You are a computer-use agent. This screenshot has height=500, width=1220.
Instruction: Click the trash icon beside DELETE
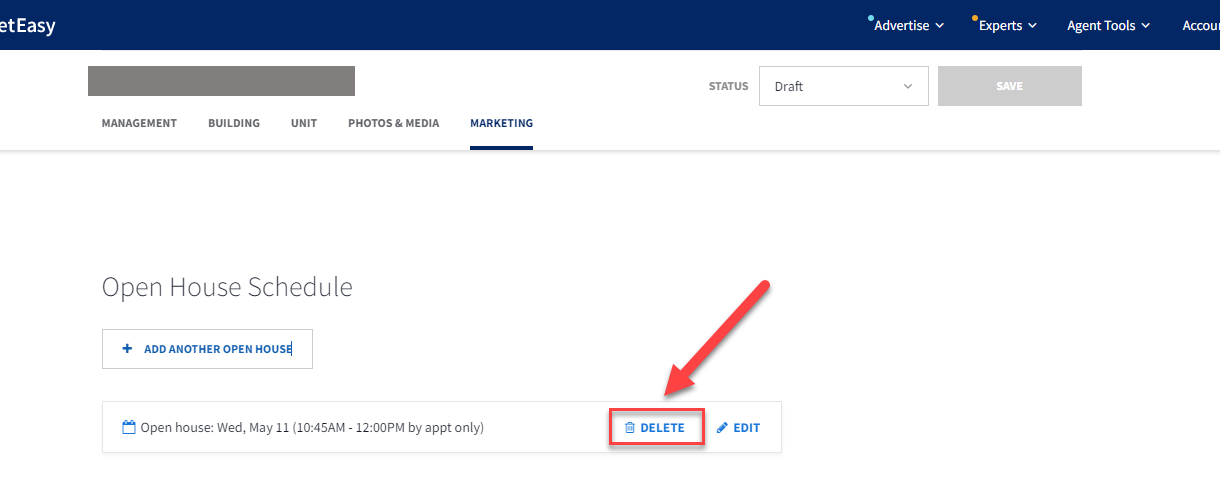coord(630,428)
